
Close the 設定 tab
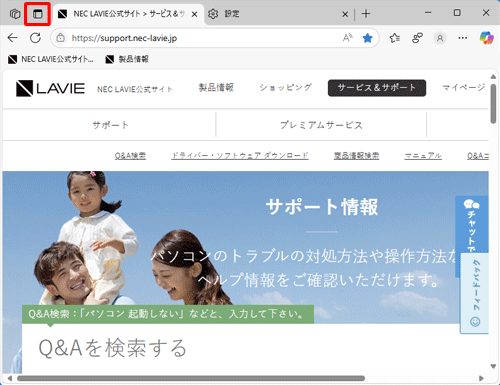click(x=345, y=14)
